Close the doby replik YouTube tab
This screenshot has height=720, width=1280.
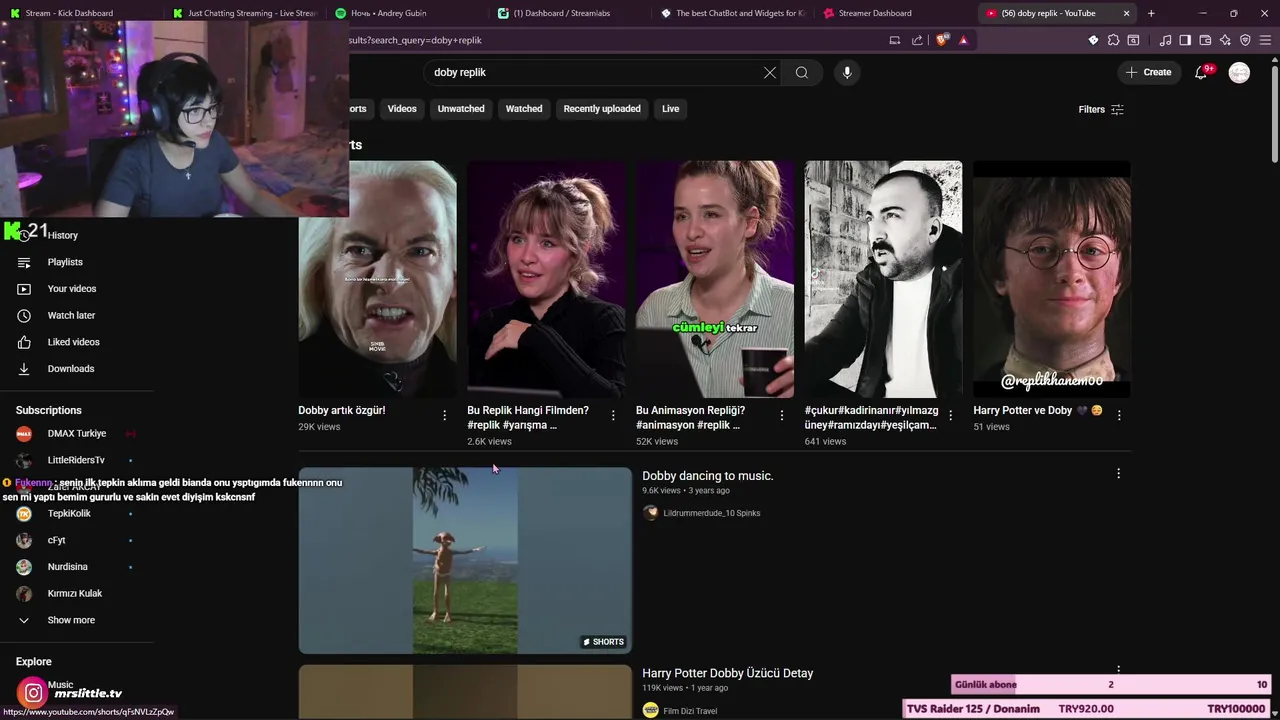click(x=1126, y=13)
